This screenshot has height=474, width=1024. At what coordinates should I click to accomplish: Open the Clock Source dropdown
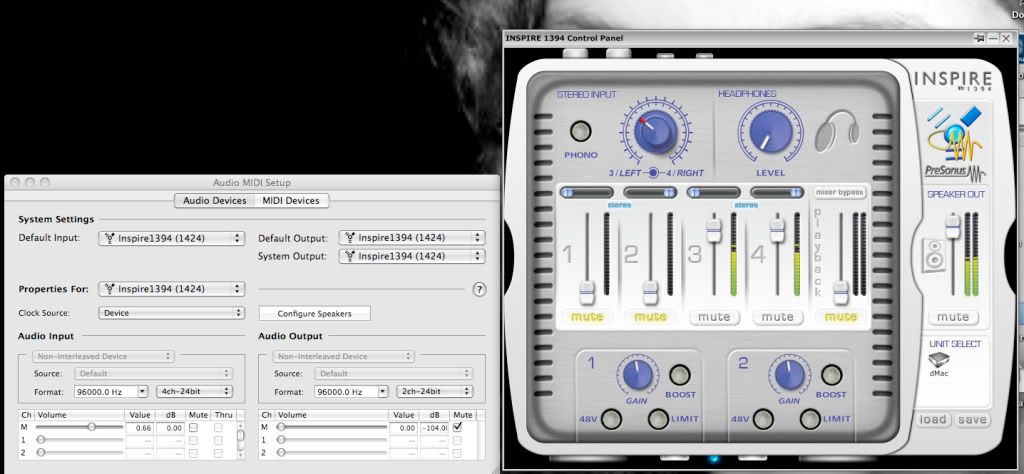point(172,313)
